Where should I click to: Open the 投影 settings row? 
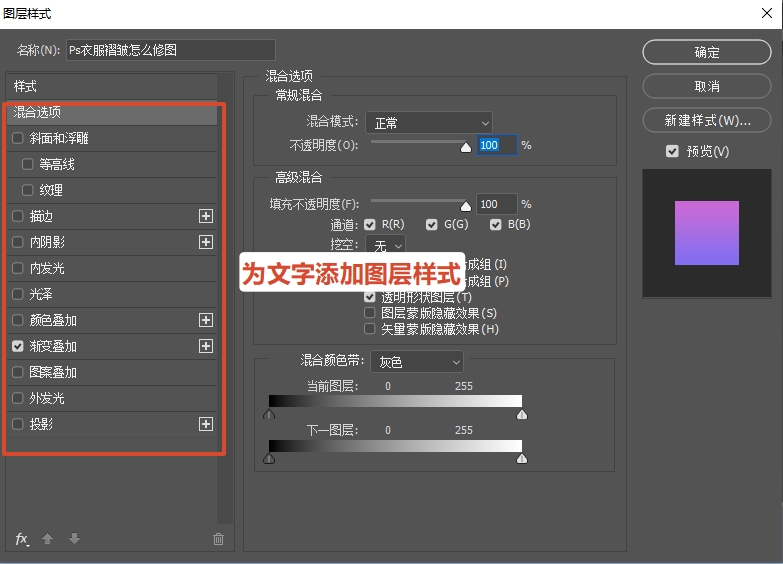pyautogui.click(x=112, y=424)
